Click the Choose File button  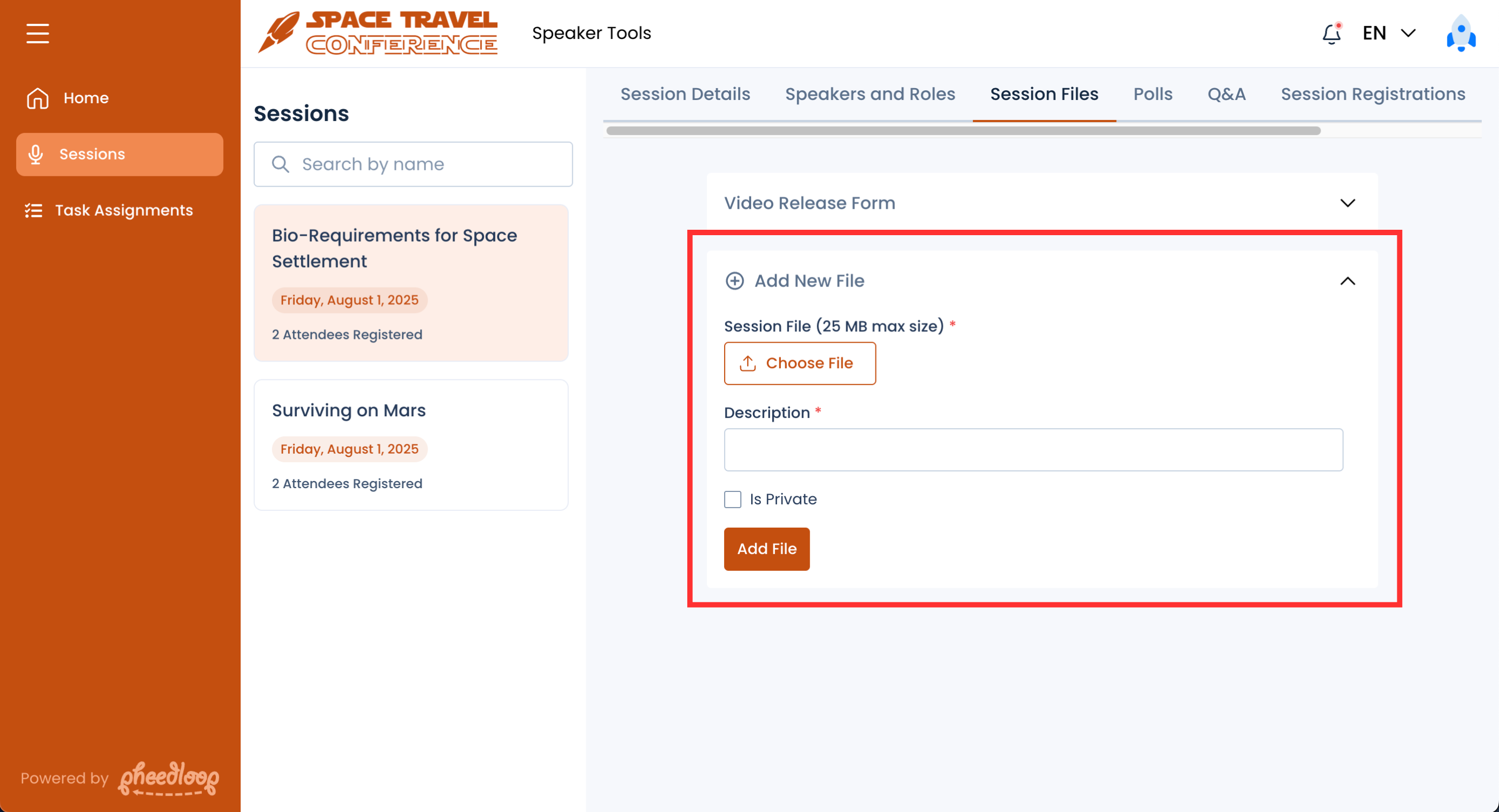(800, 363)
